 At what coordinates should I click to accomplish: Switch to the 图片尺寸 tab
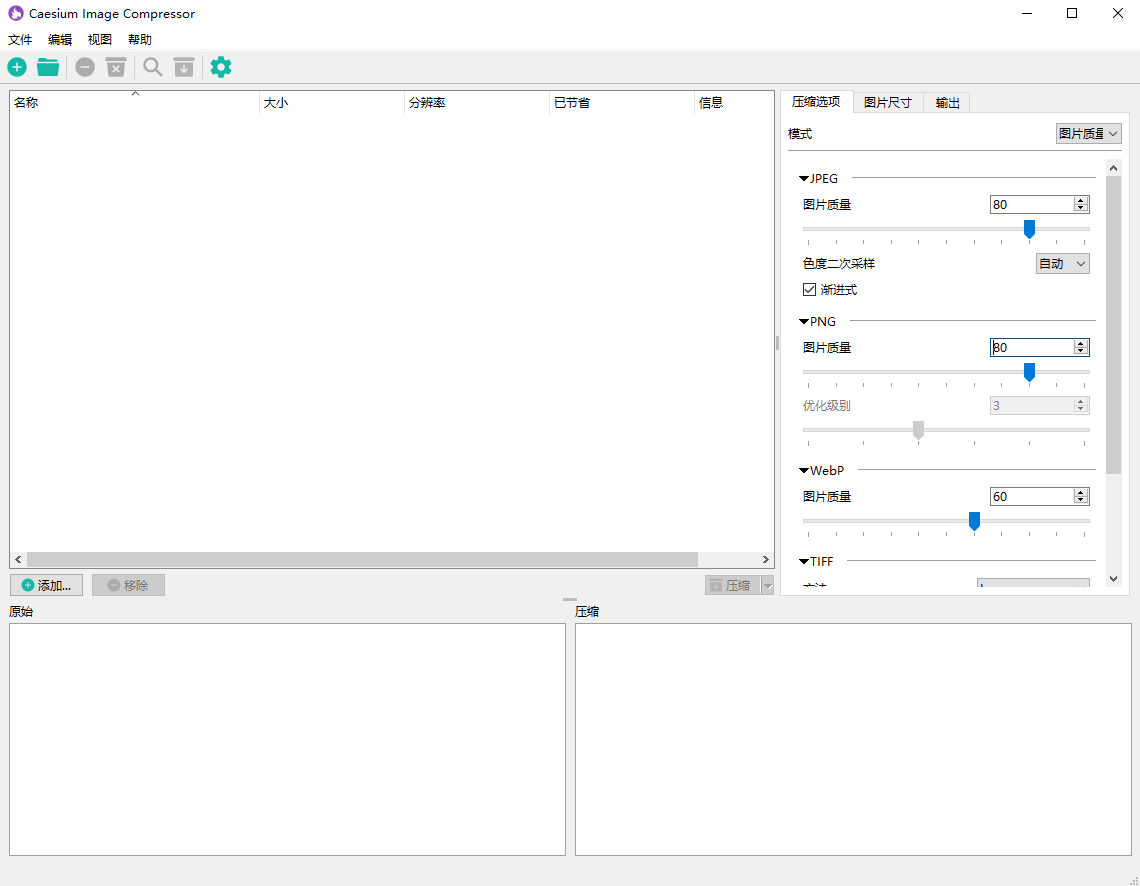click(x=887, y=102)
